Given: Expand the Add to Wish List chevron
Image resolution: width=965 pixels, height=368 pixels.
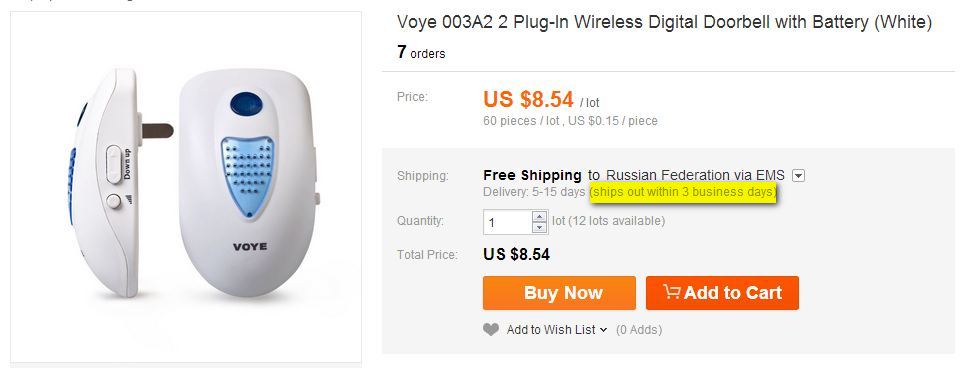Looking at the screenshot, I should point(603,330).
